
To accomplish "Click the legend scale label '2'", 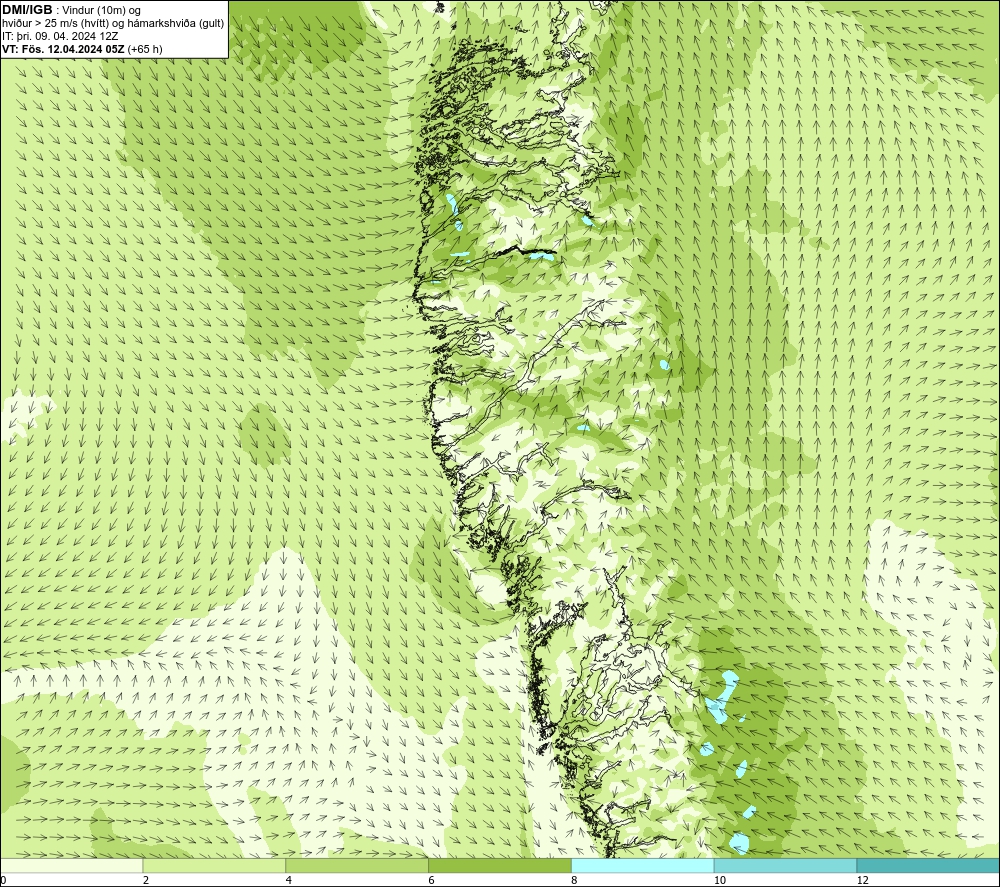I will (146, 880).
